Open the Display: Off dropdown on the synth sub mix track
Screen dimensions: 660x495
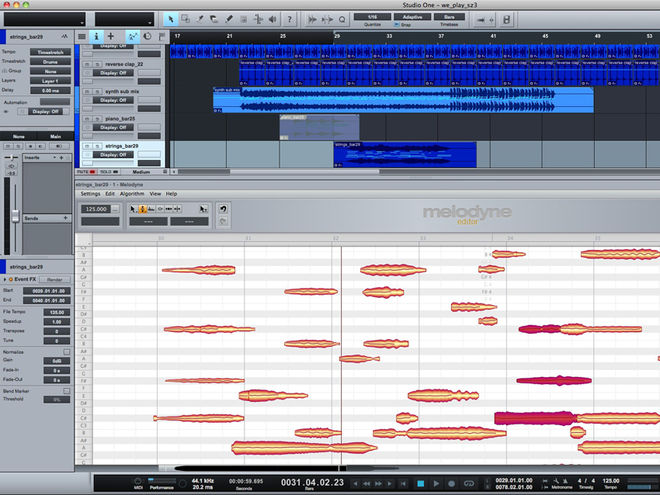(113, 100)
